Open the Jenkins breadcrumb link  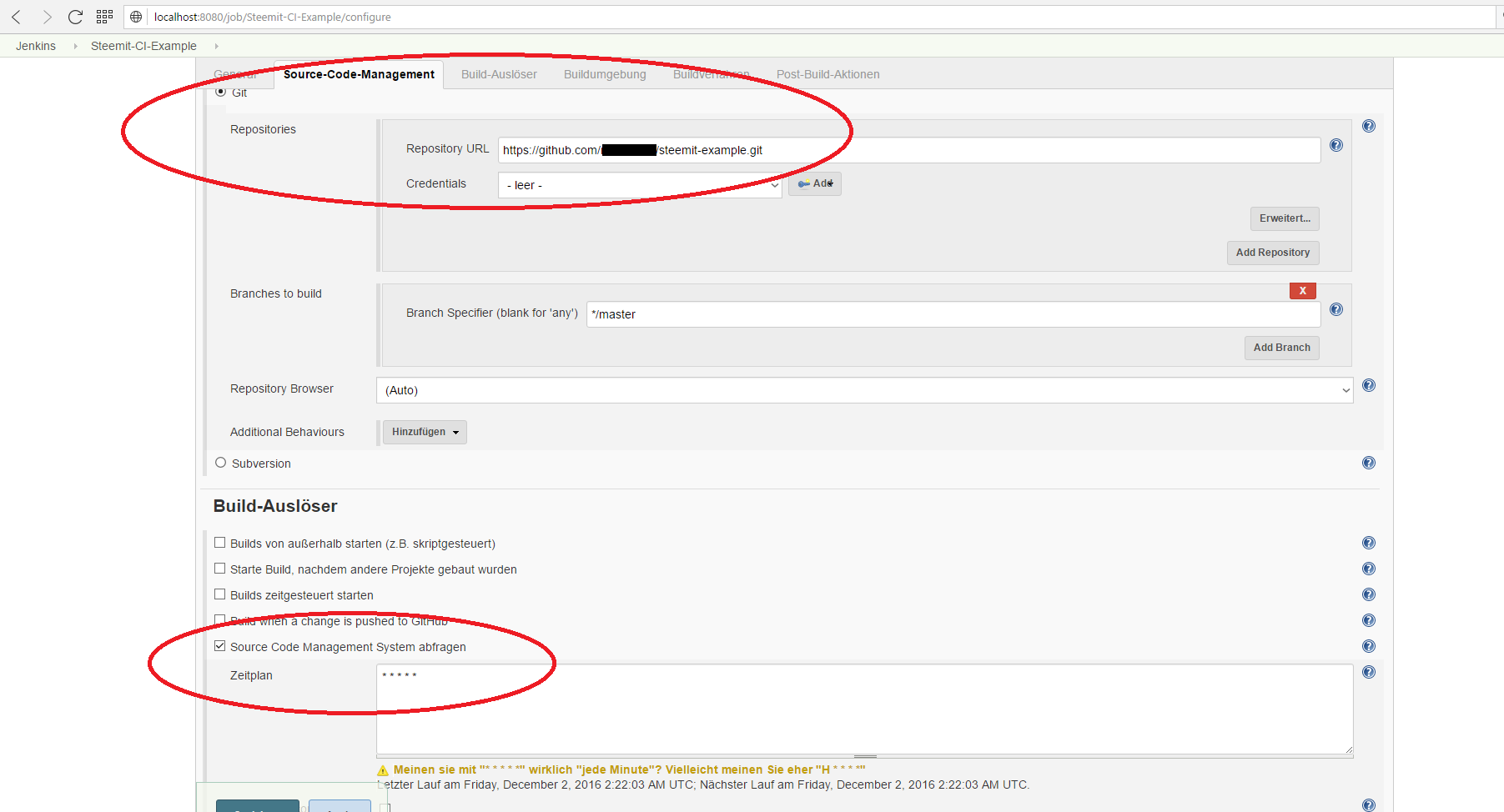[36, 46]
